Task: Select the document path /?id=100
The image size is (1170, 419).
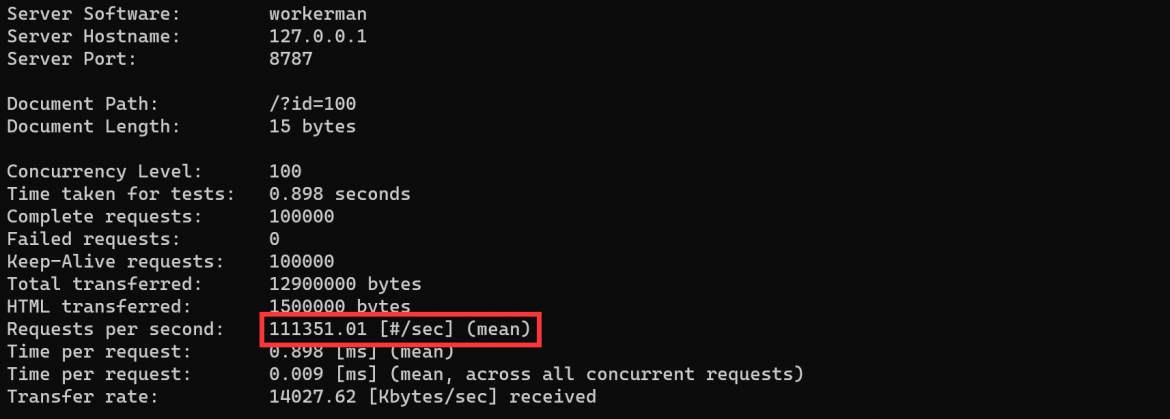Action: 312,104
